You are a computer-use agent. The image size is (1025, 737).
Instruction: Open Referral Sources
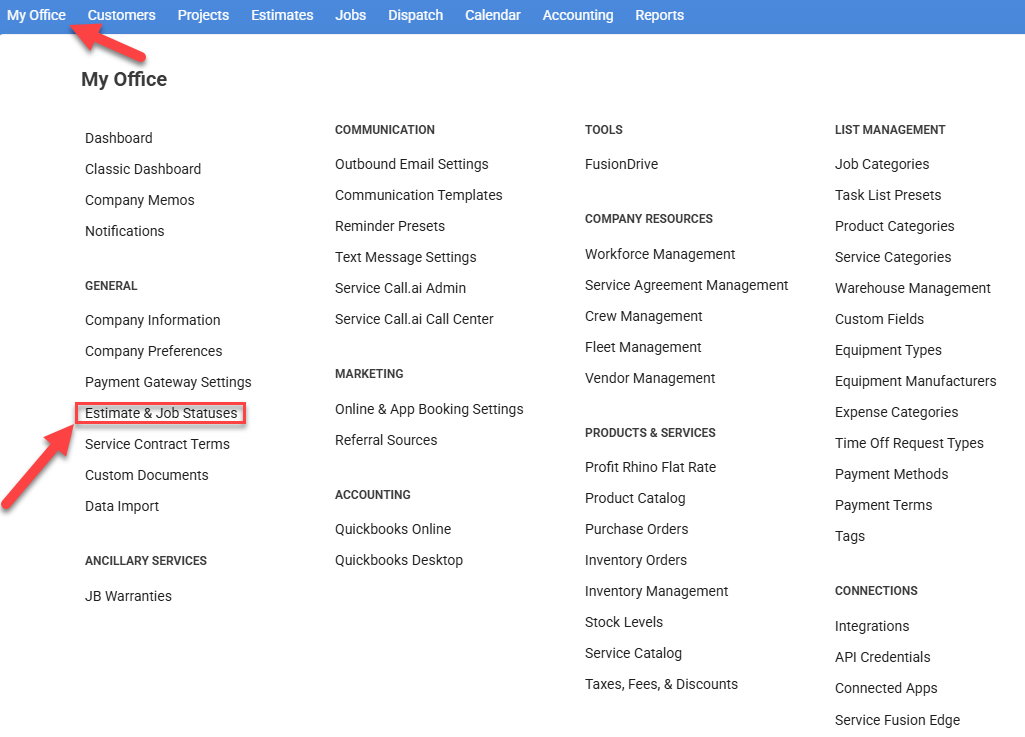tap(386, 440)
